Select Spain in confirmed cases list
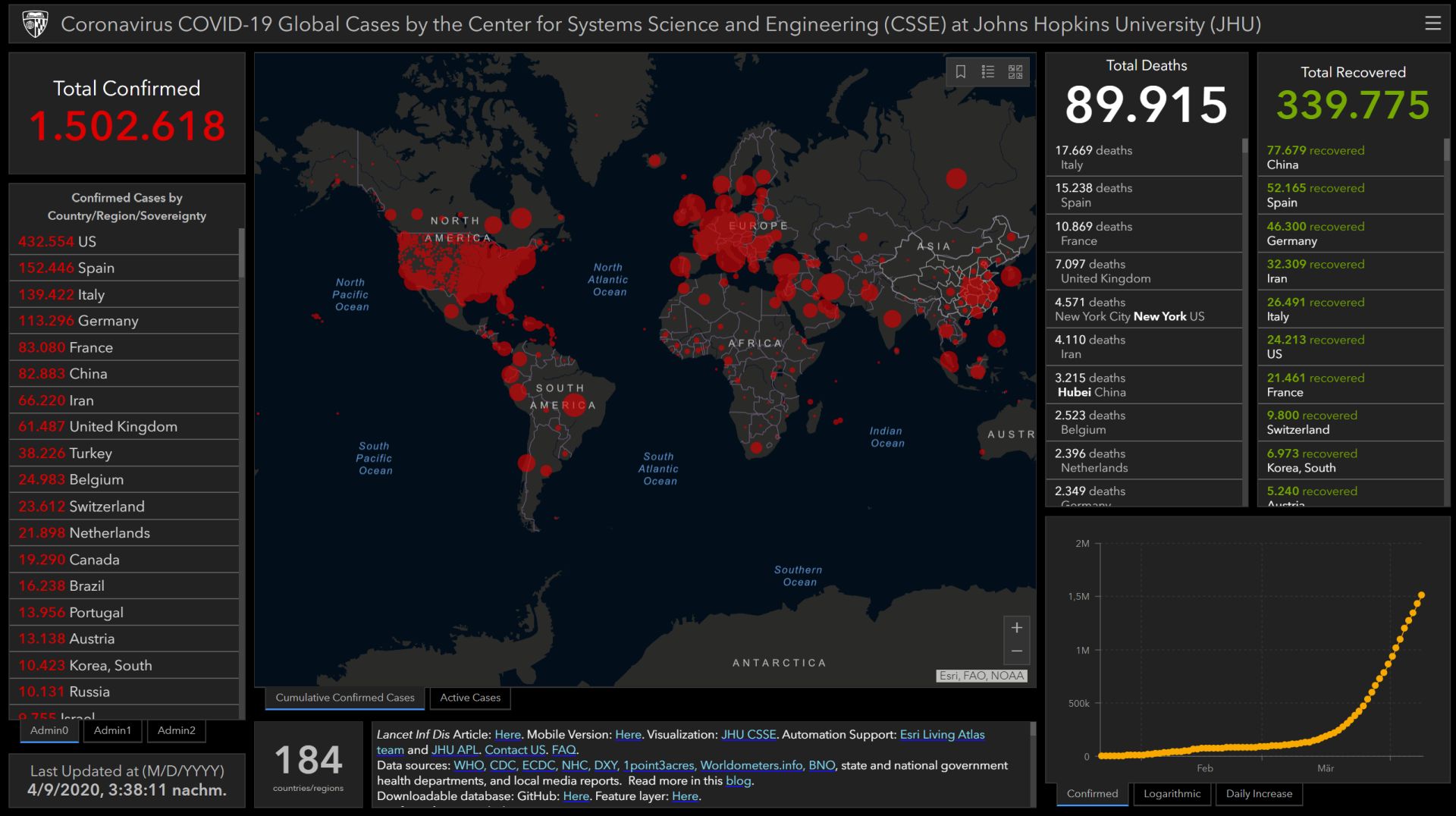 124,268
